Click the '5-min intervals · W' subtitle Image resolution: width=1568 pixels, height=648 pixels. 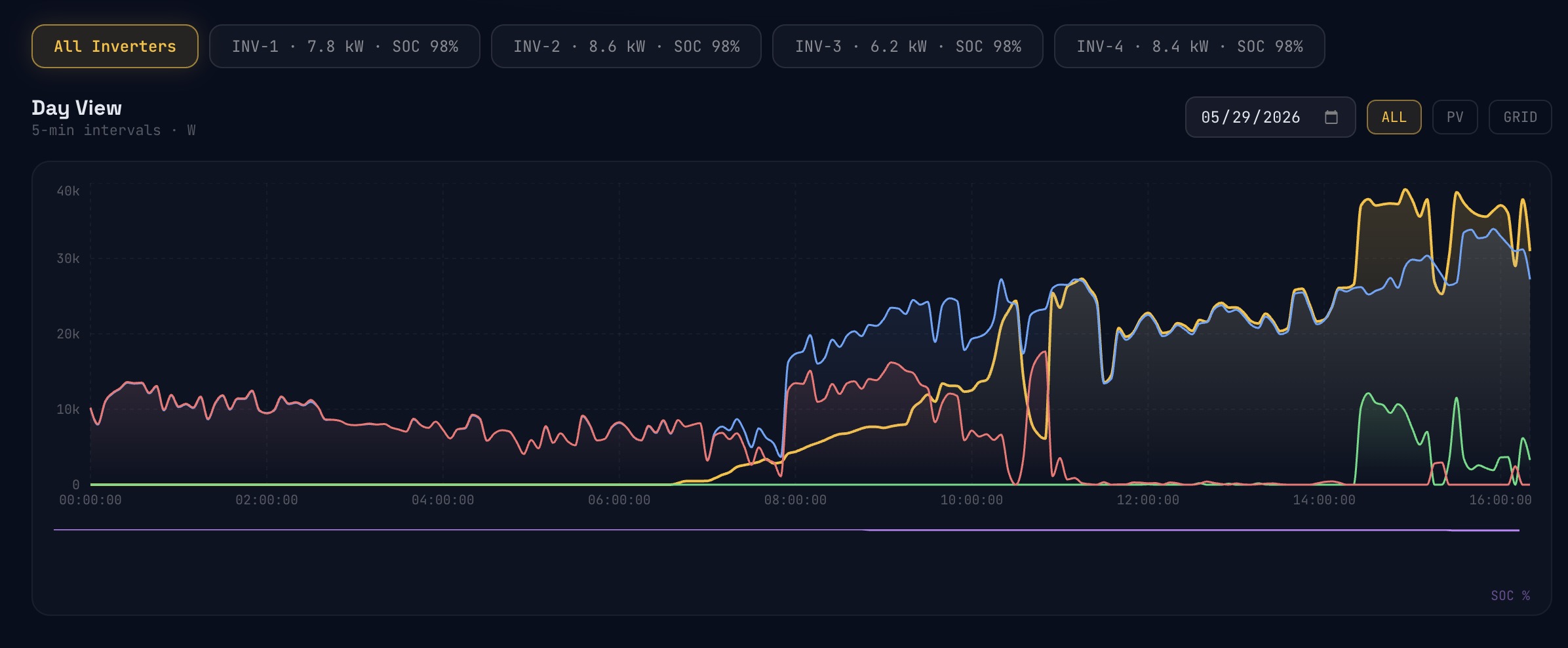coord(113,131)
